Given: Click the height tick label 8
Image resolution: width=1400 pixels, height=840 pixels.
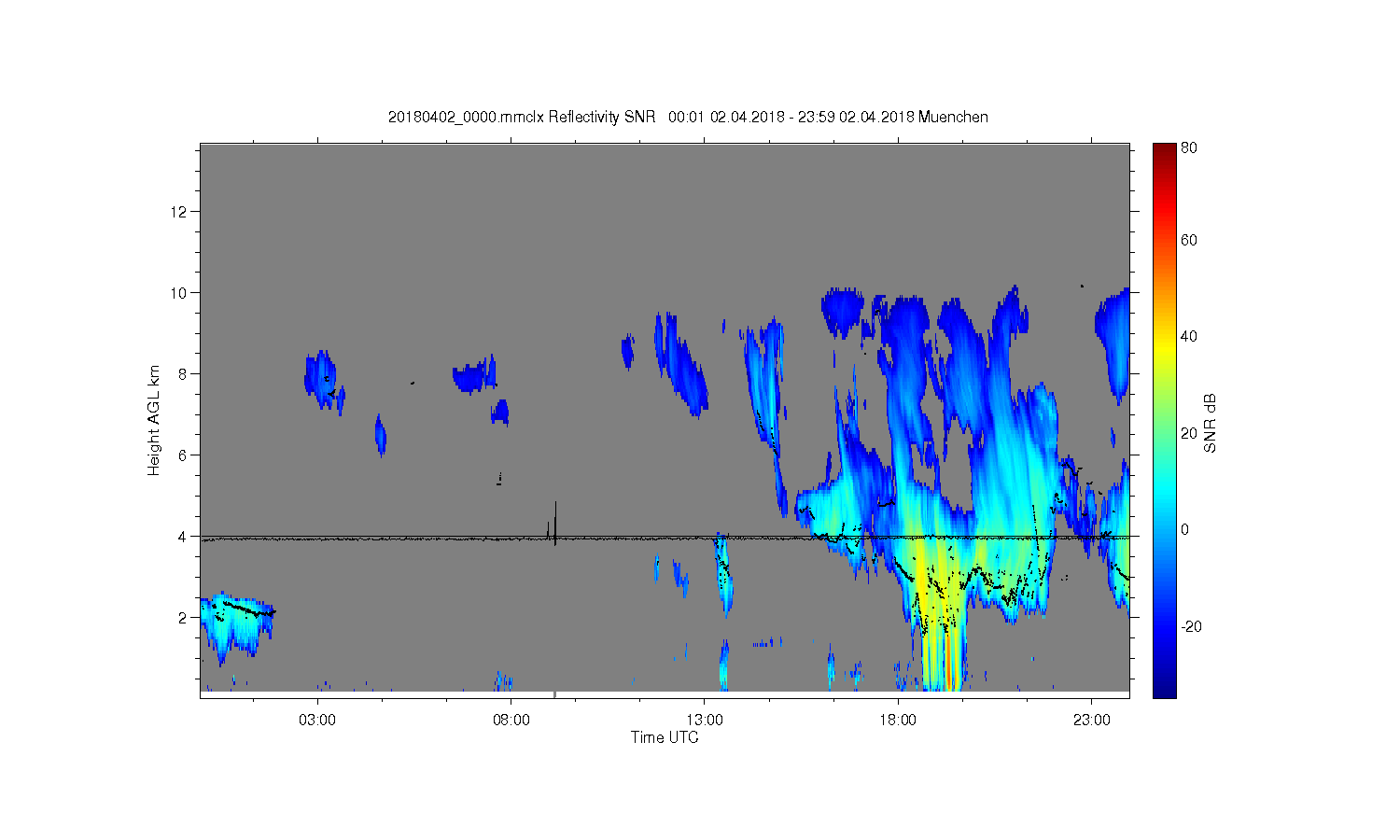Looking at the screenshot, I should click(183, 373).
